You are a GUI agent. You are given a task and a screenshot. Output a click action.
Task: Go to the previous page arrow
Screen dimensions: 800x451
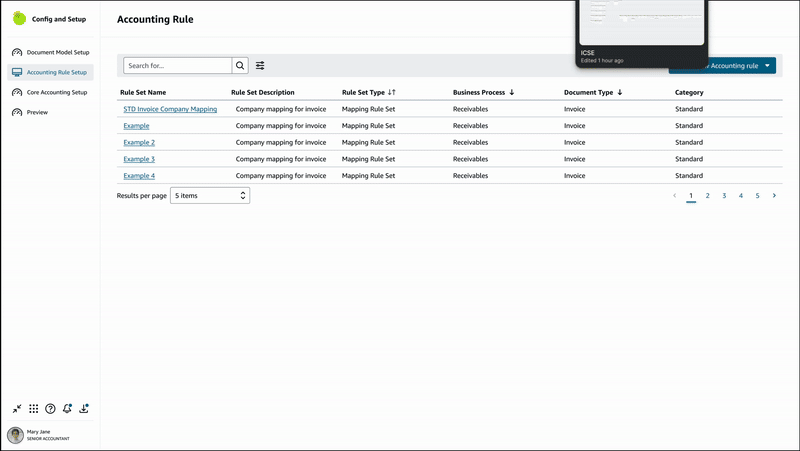[x=674, y=195]
